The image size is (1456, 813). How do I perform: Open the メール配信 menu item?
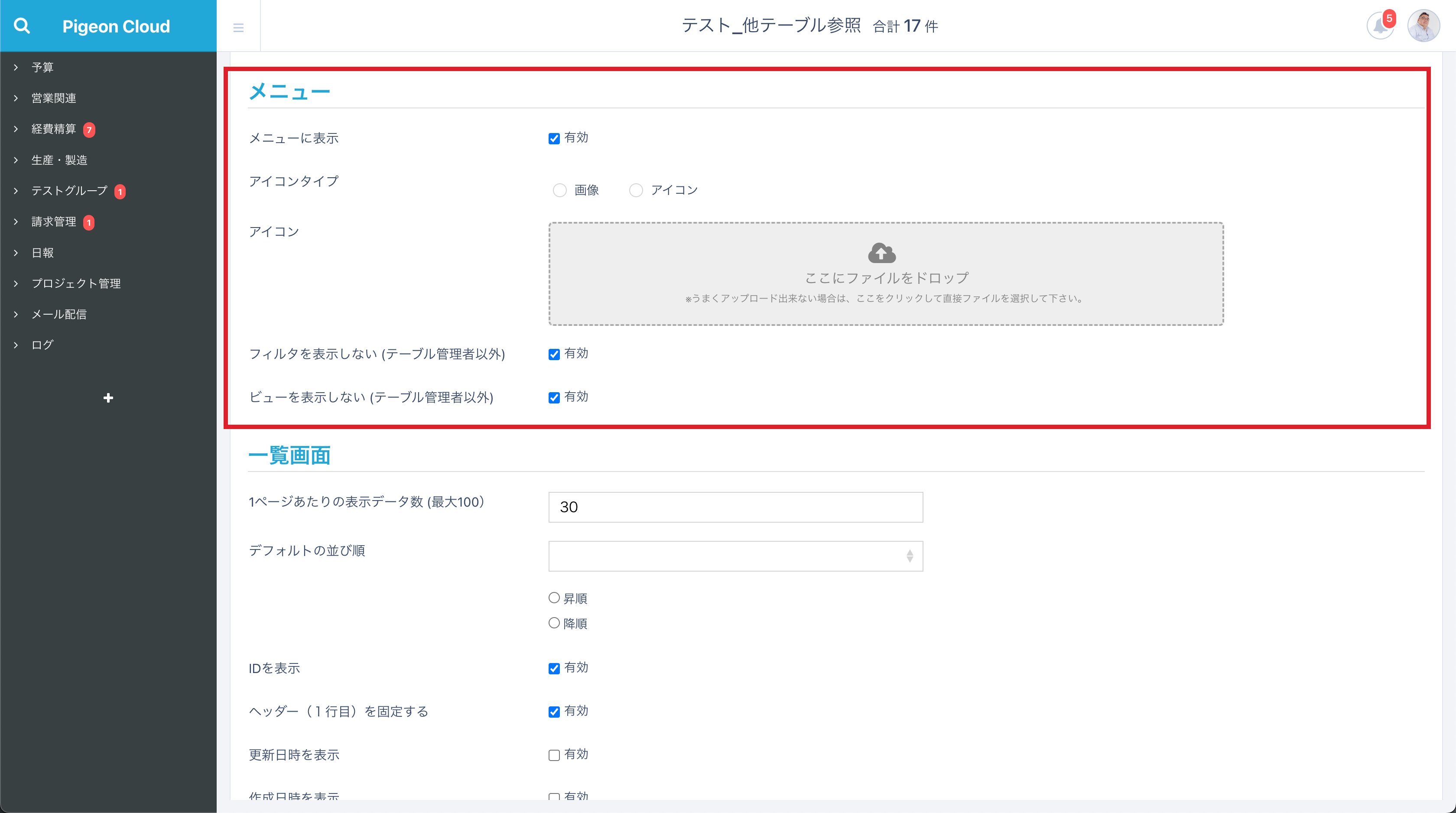pos(59,314)
